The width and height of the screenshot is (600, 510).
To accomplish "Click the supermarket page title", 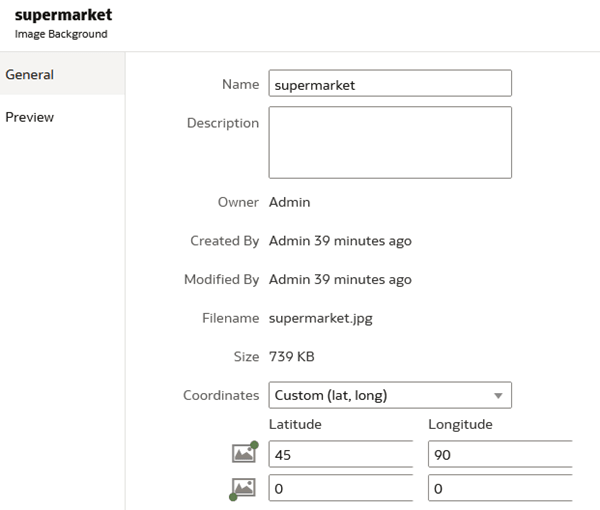I will click(63, 16).
